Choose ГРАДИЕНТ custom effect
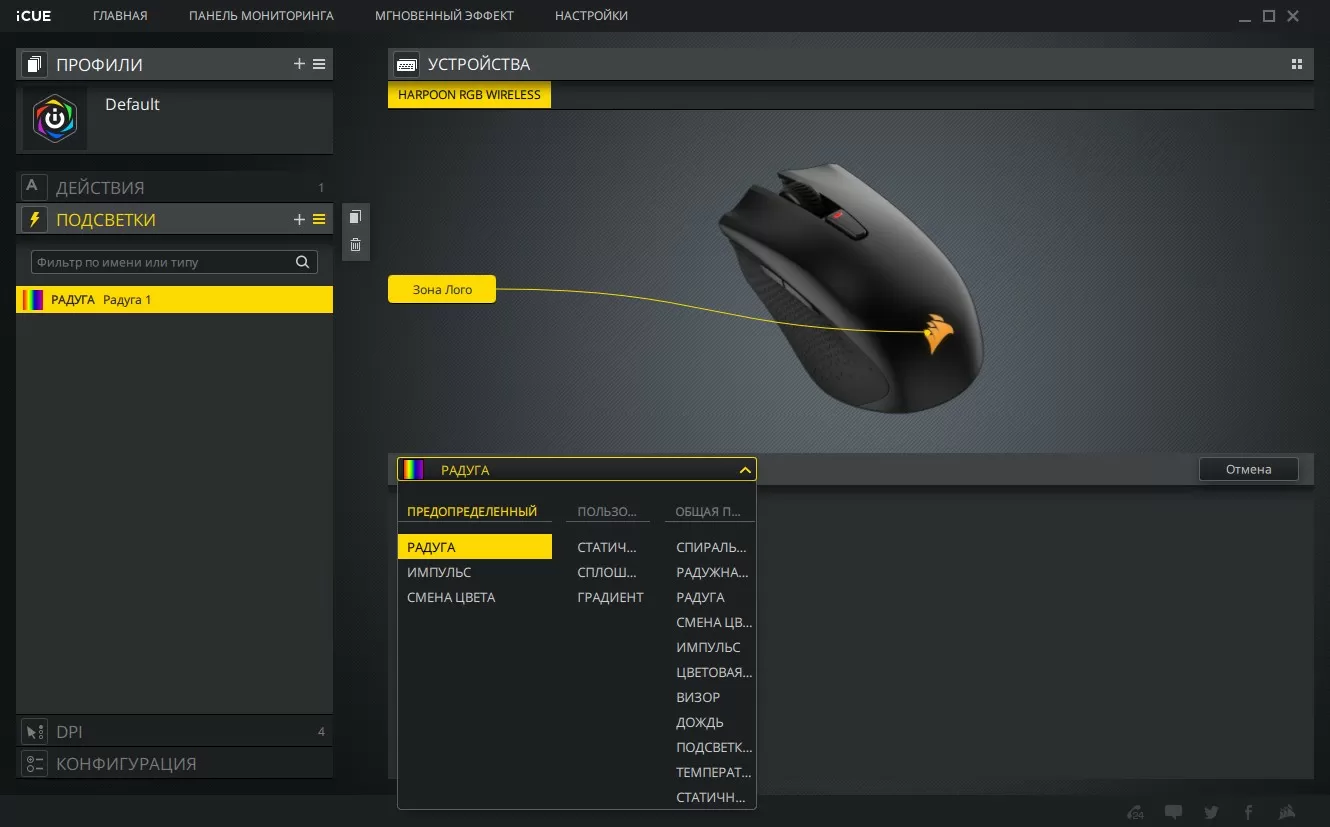This screenshot has height=827, width=1330. tap(610, 597)
